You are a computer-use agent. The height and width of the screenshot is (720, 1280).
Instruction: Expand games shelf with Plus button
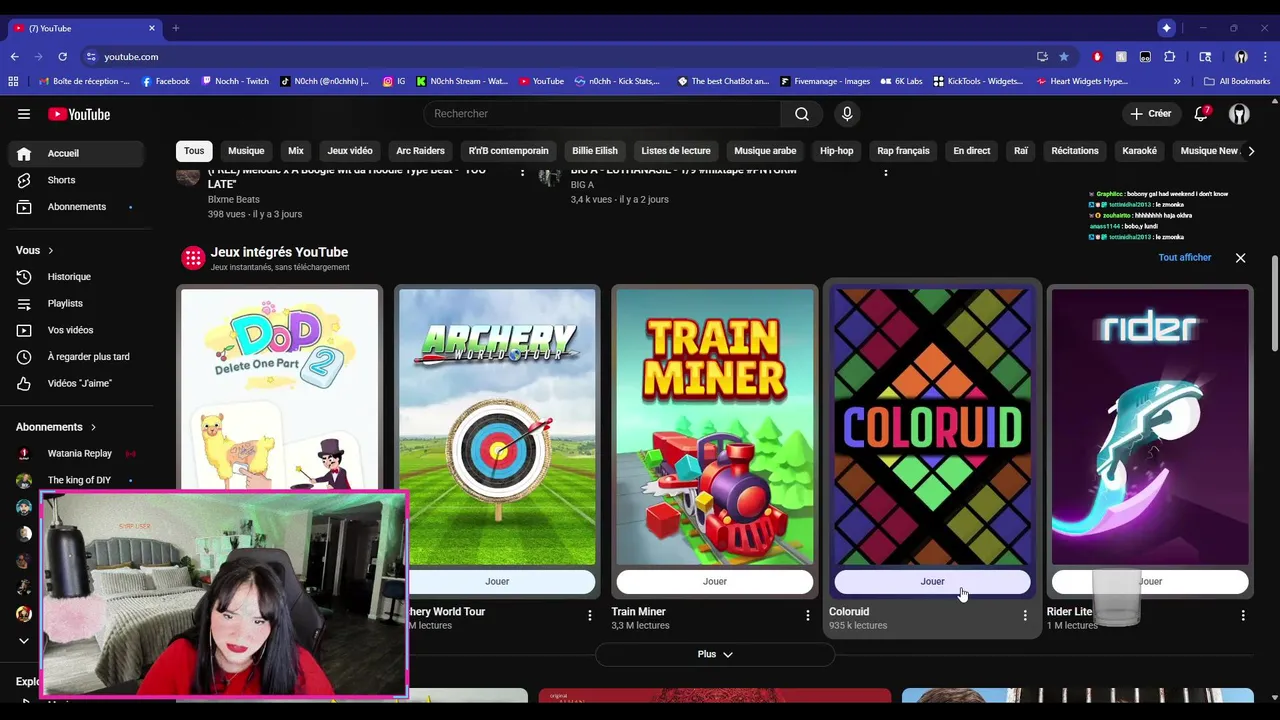[x=715, y=655]
